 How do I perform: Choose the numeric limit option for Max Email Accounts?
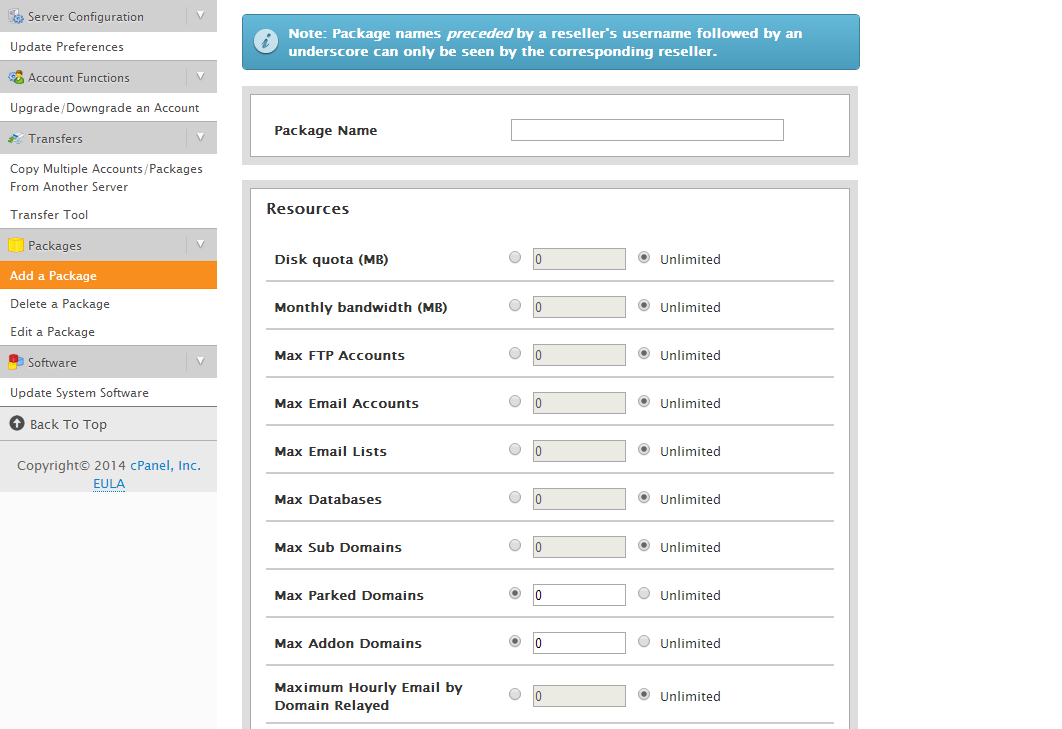pos(515,401)
